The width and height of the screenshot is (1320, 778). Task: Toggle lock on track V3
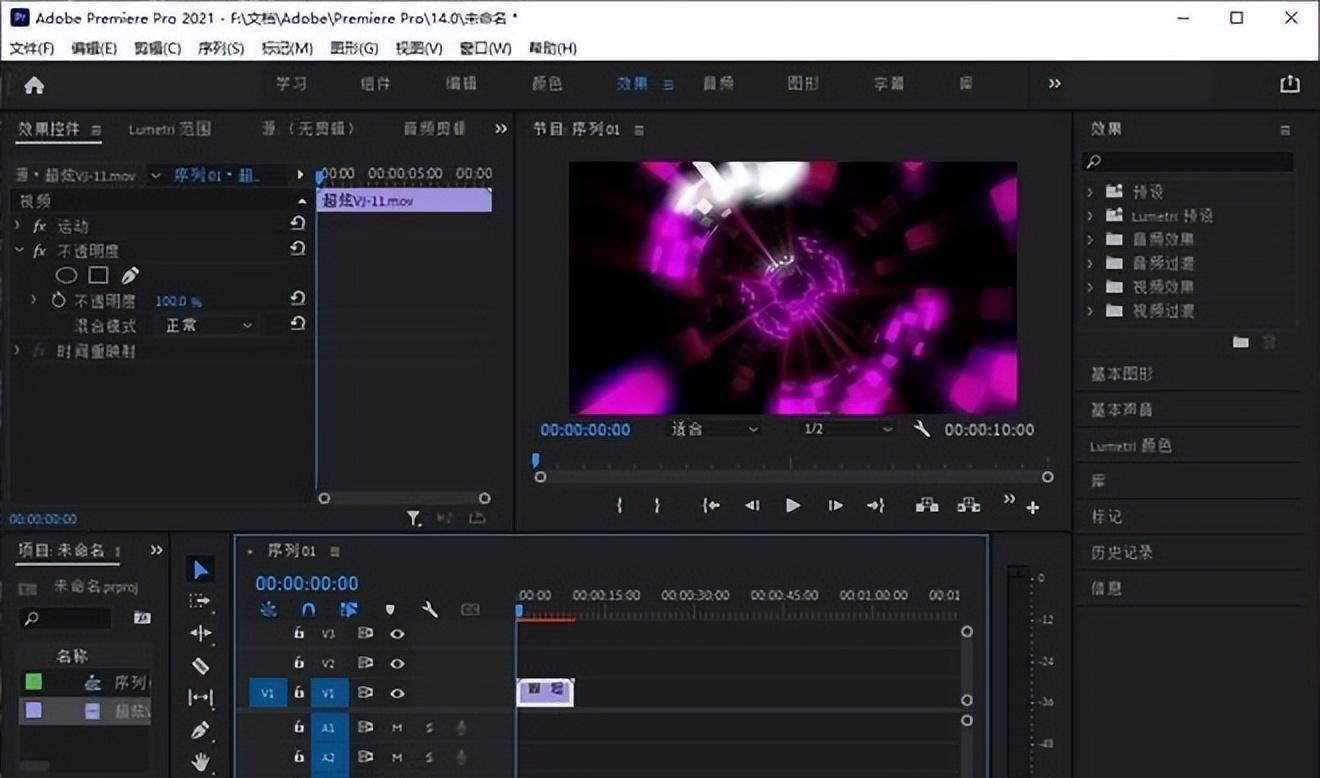pos(298,633)
